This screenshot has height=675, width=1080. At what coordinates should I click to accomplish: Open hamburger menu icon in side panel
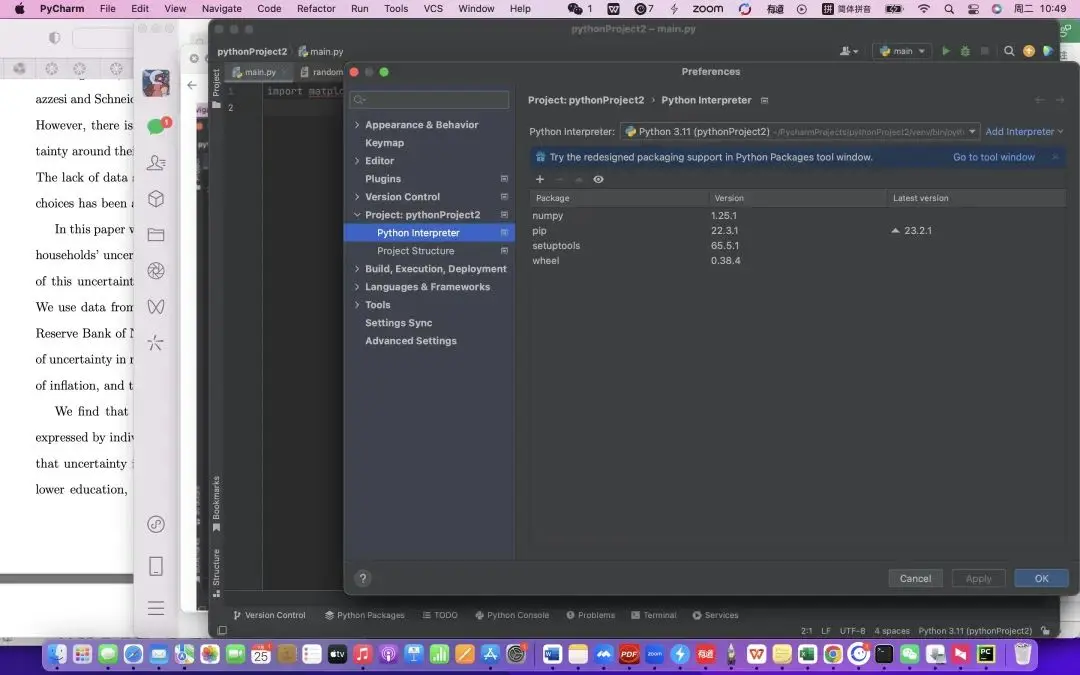(156, 608)
